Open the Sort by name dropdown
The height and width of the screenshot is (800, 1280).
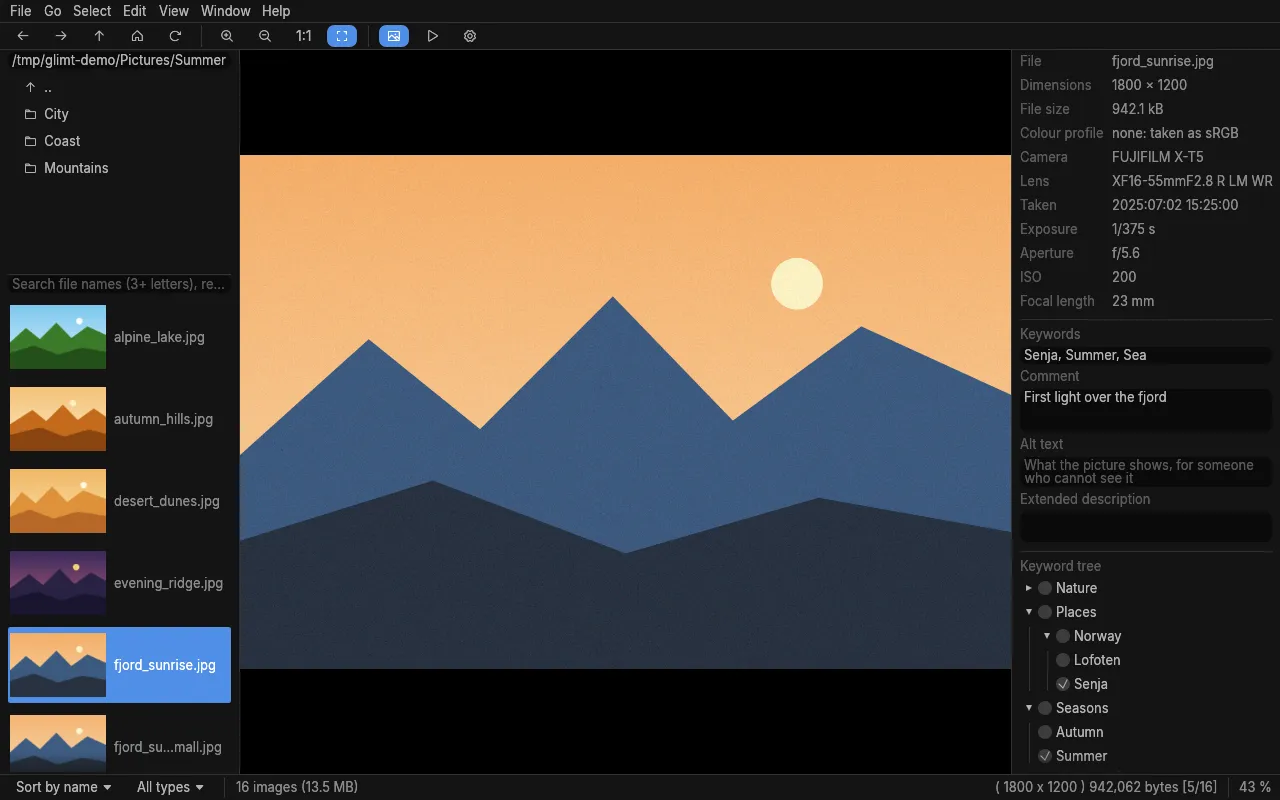tap(64, 787)
